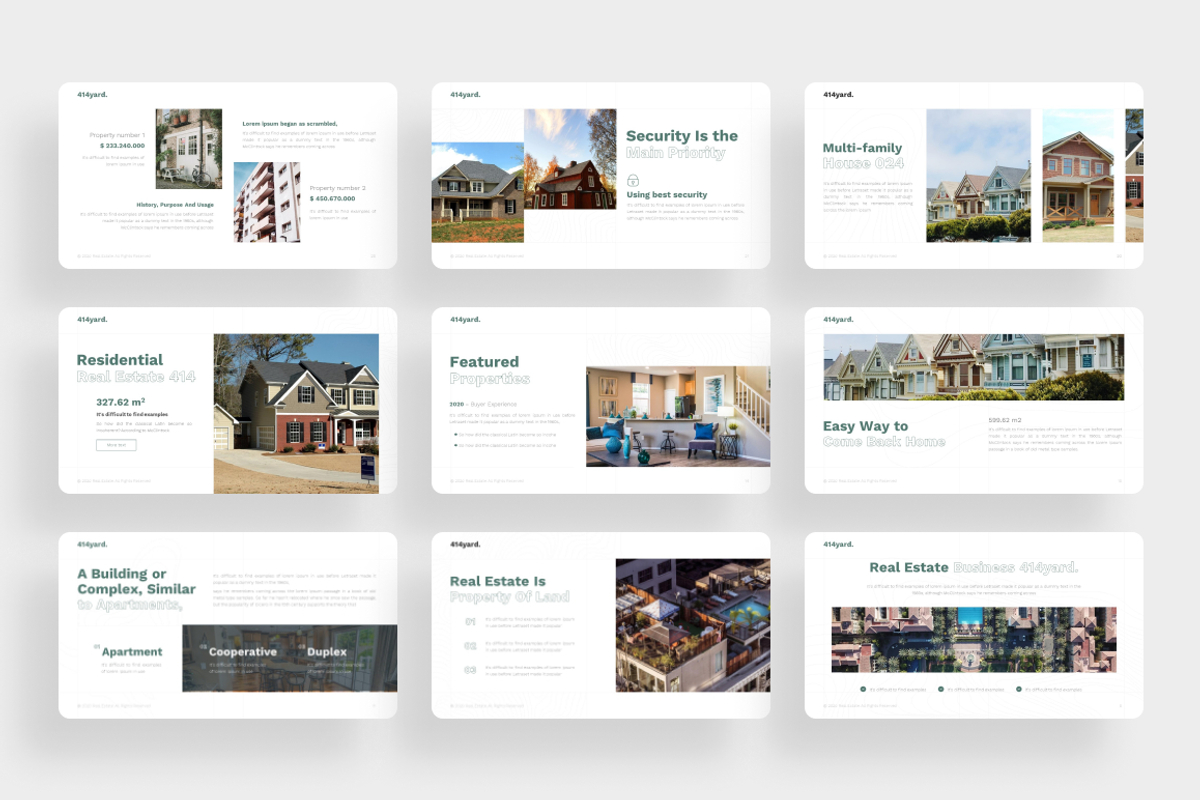Click the price $ 333.340.000
The image size is (1200, 800).
pos(122,145)
